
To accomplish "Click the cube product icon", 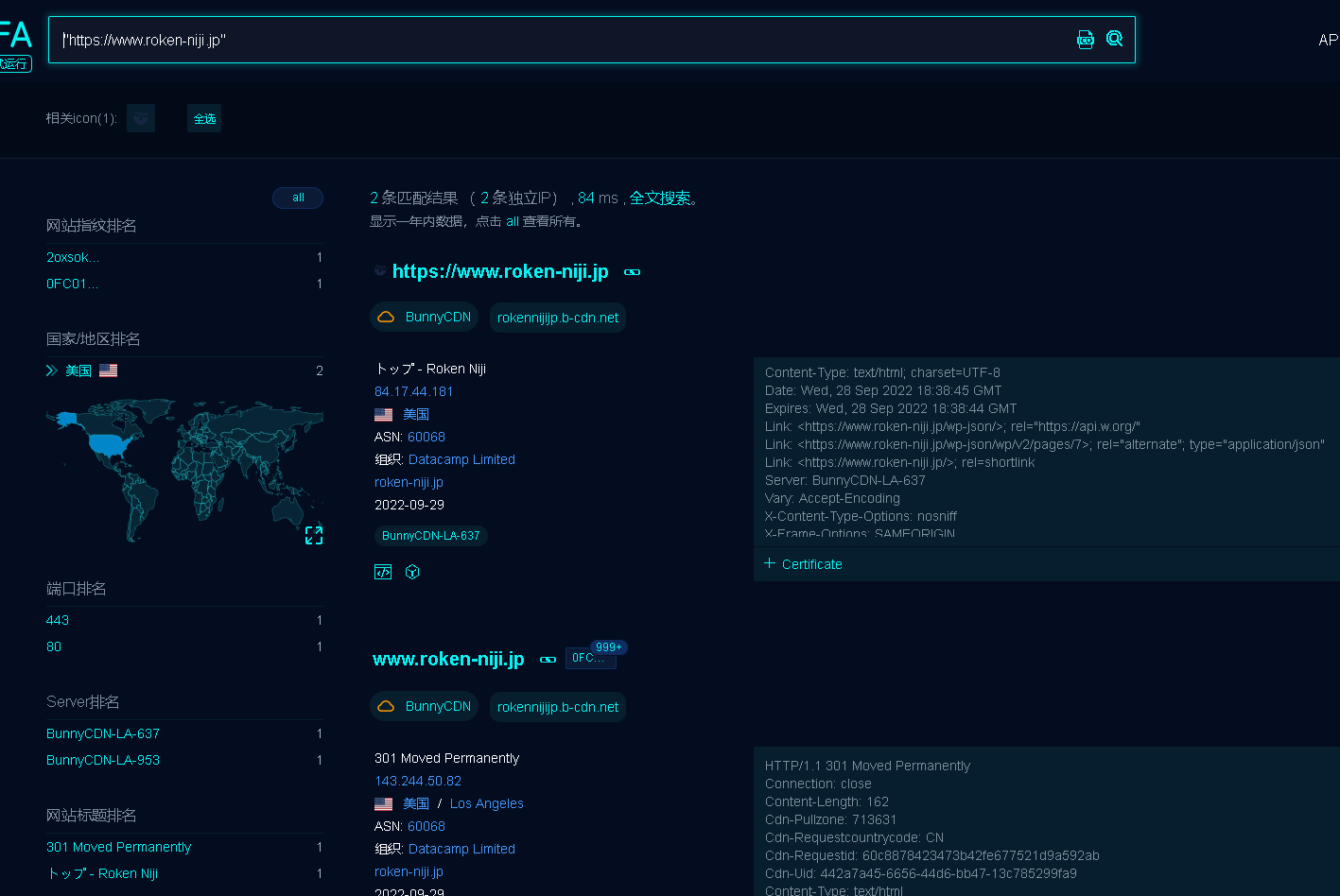I will (412, 572).
